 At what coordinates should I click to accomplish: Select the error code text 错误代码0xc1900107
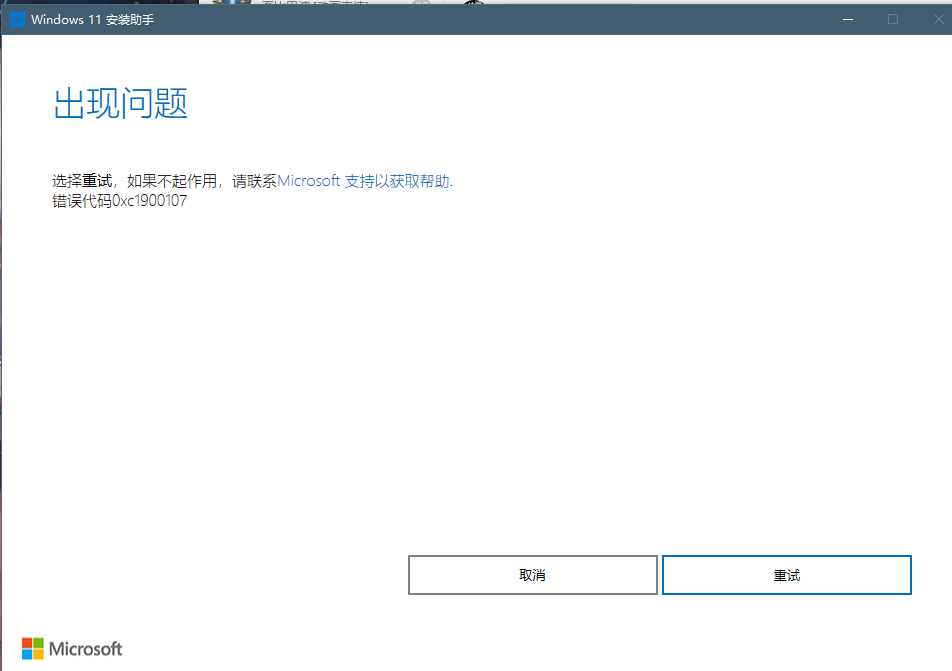tap(120, 201)
